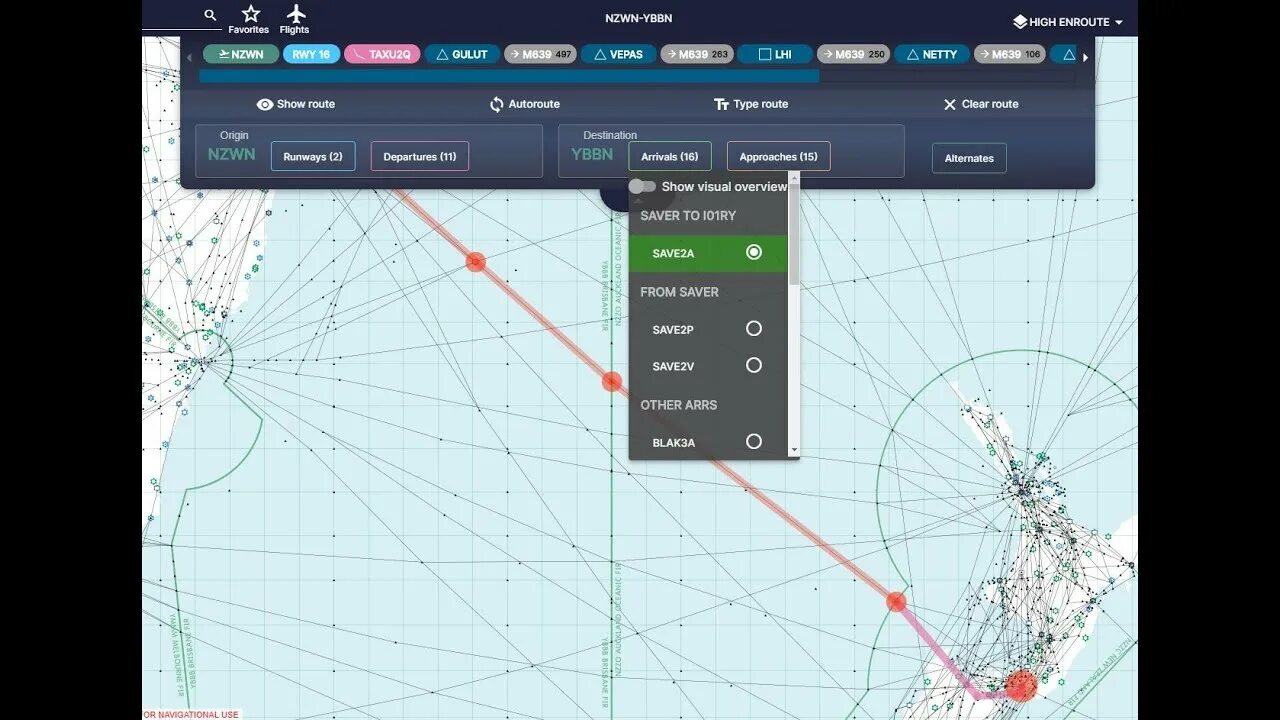This screenshot has height=720, width=1280.
Task: Select the SAVE2A arrival radio button
Action: coord(754,253)
